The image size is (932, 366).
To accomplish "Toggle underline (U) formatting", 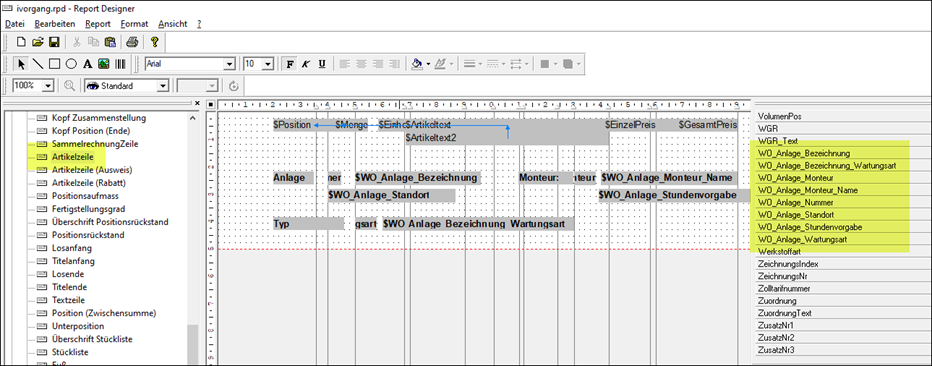I will tap(322, 64).
